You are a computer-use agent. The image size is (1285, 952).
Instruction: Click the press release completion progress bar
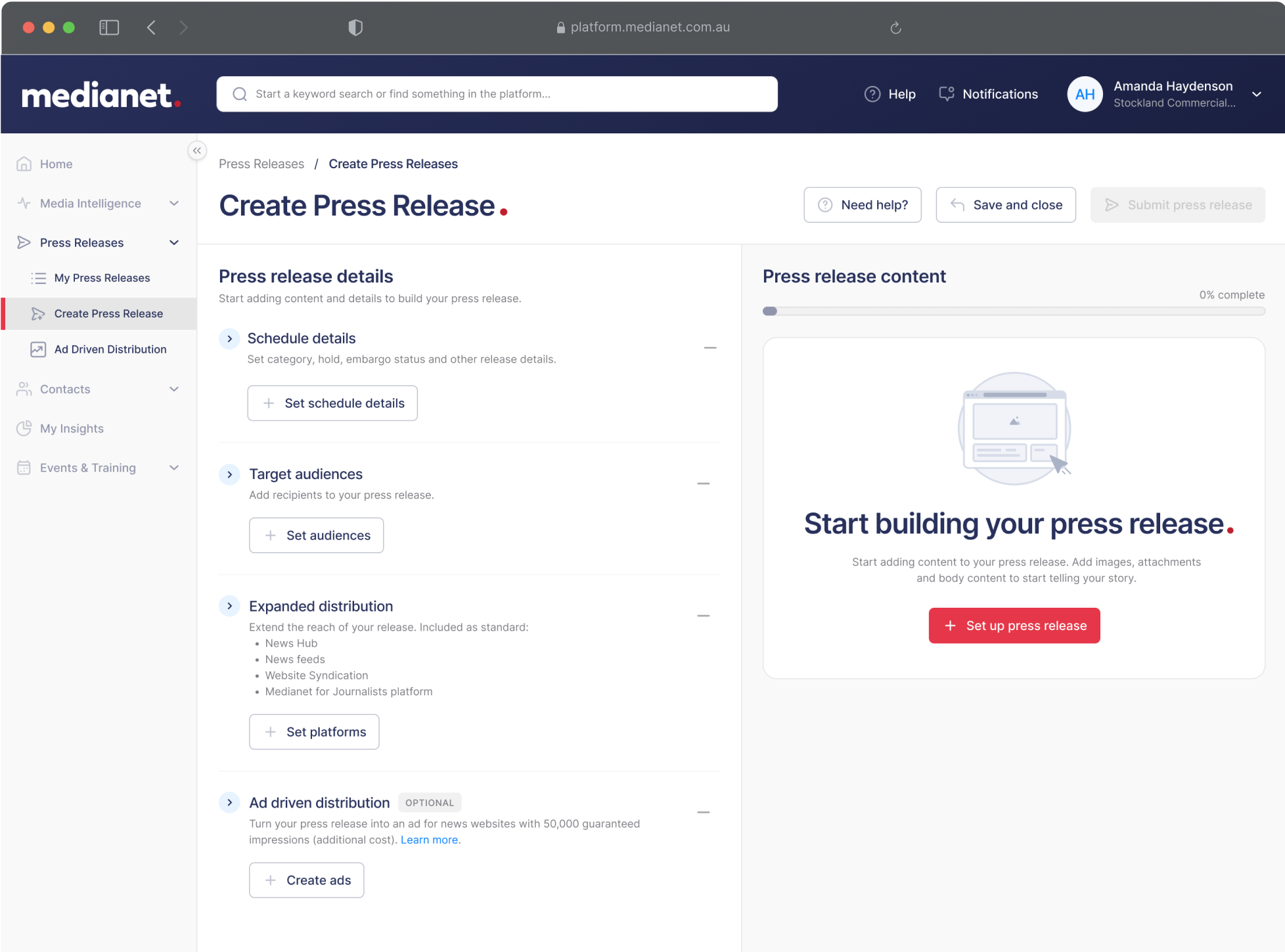coord(1013,311)
